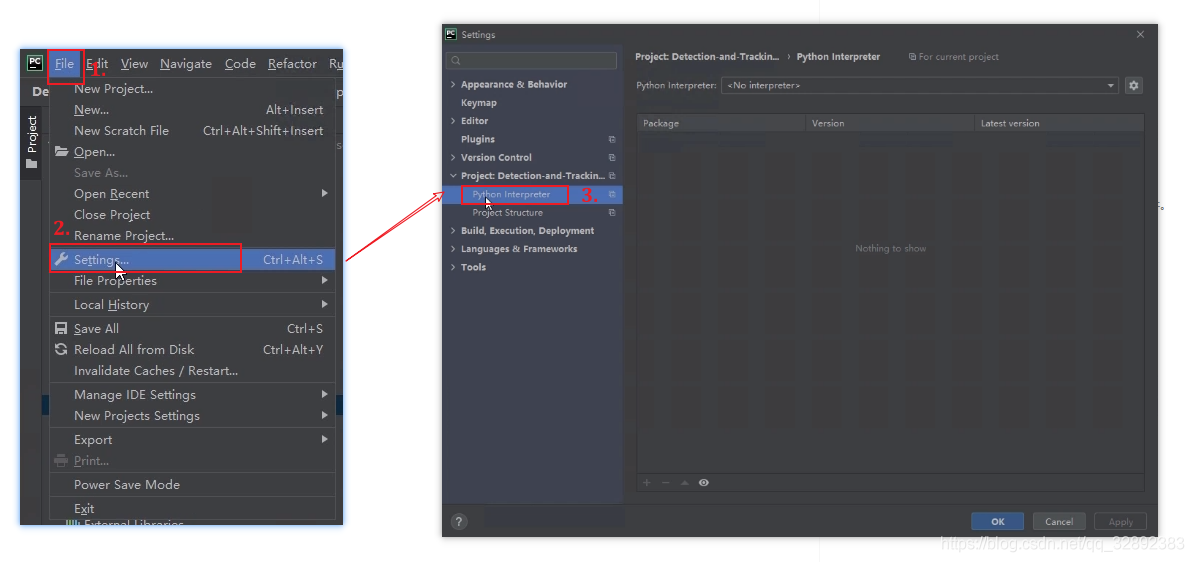Click the wrench icon beside Settings

pyautogui.click(x=62, y=259)
